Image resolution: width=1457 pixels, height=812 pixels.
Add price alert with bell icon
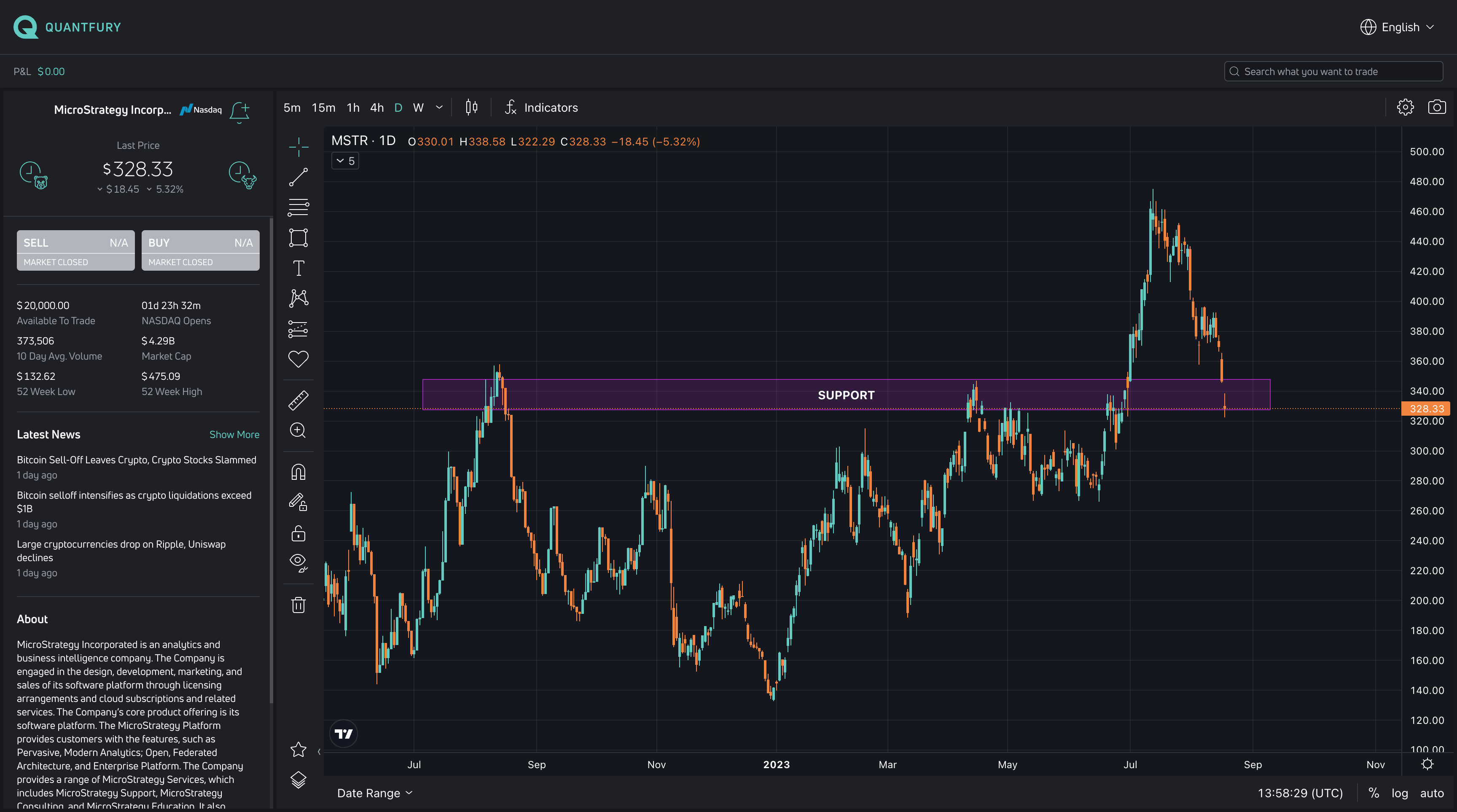click(239, 111)
